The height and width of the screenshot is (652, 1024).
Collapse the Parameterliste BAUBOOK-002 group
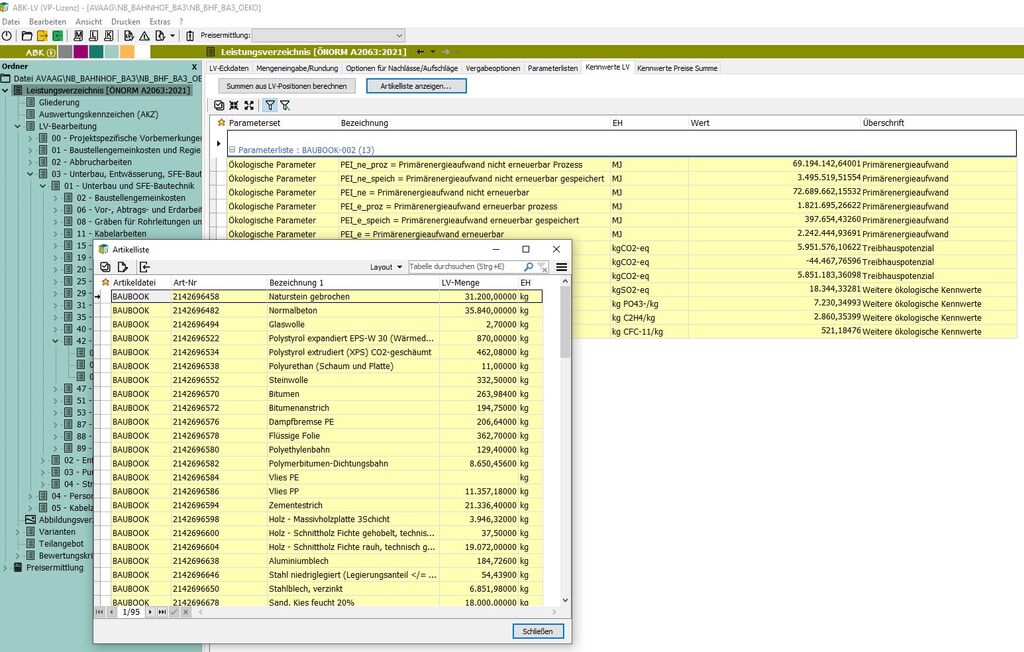click(x=231, y=149)
